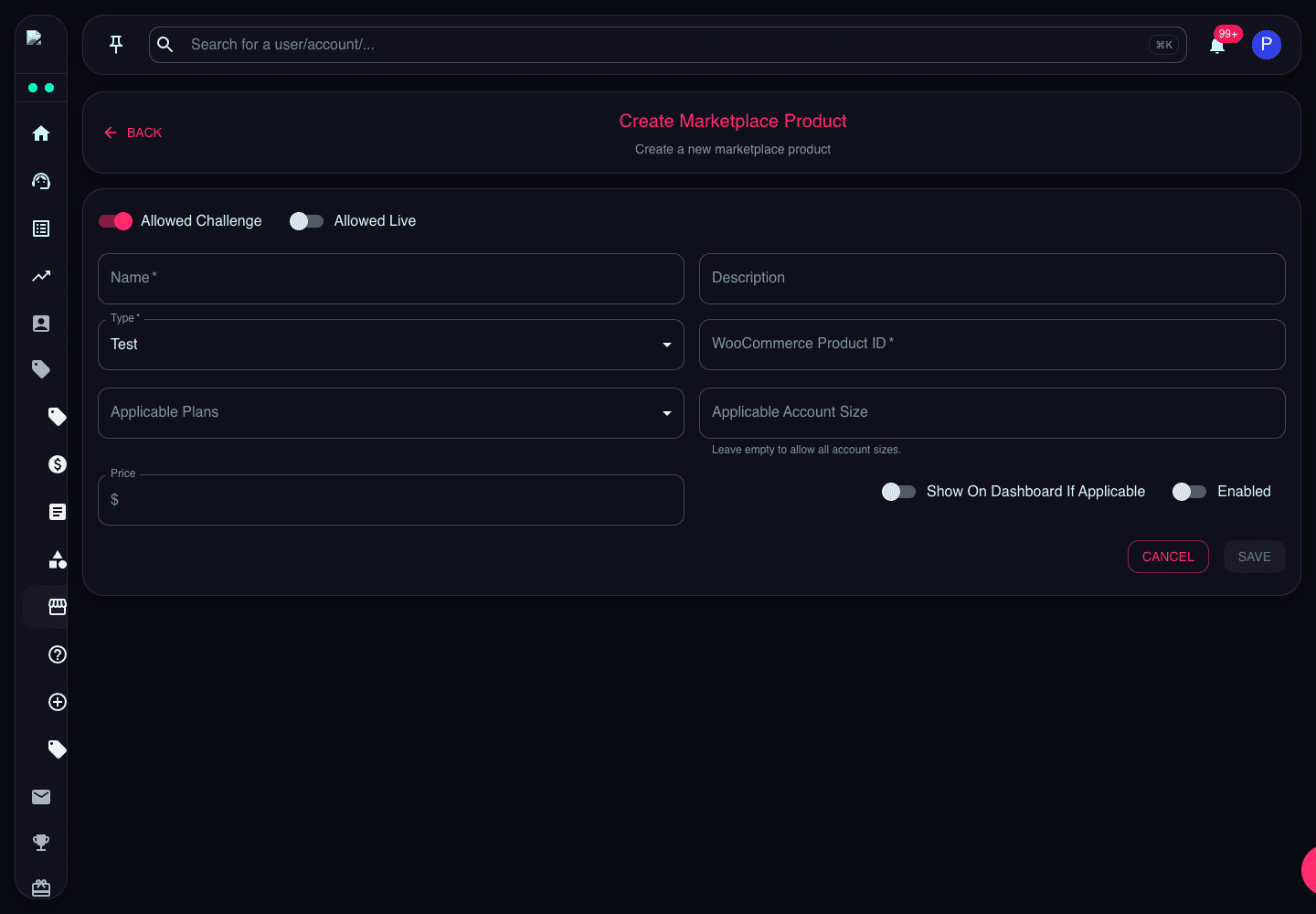Enable the Allowed Live switch
Viewport: 1316px width, 914px height.
(306, 221)
